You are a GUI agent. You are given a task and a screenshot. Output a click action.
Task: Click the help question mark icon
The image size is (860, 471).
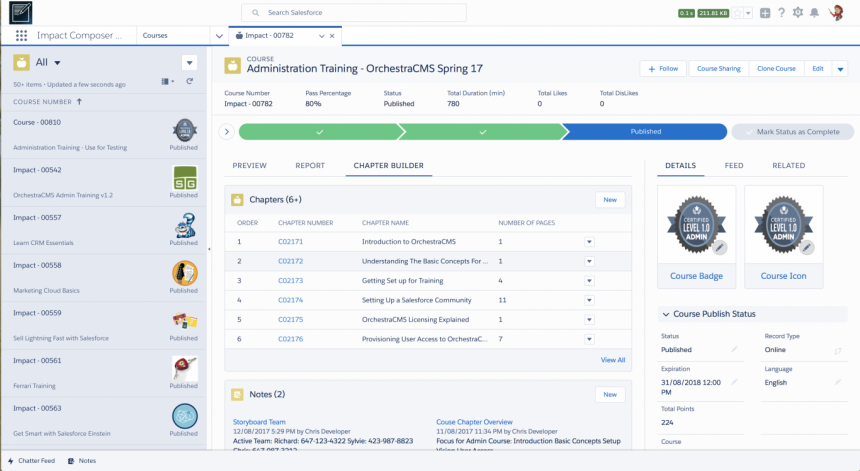[x=781, y=13]
